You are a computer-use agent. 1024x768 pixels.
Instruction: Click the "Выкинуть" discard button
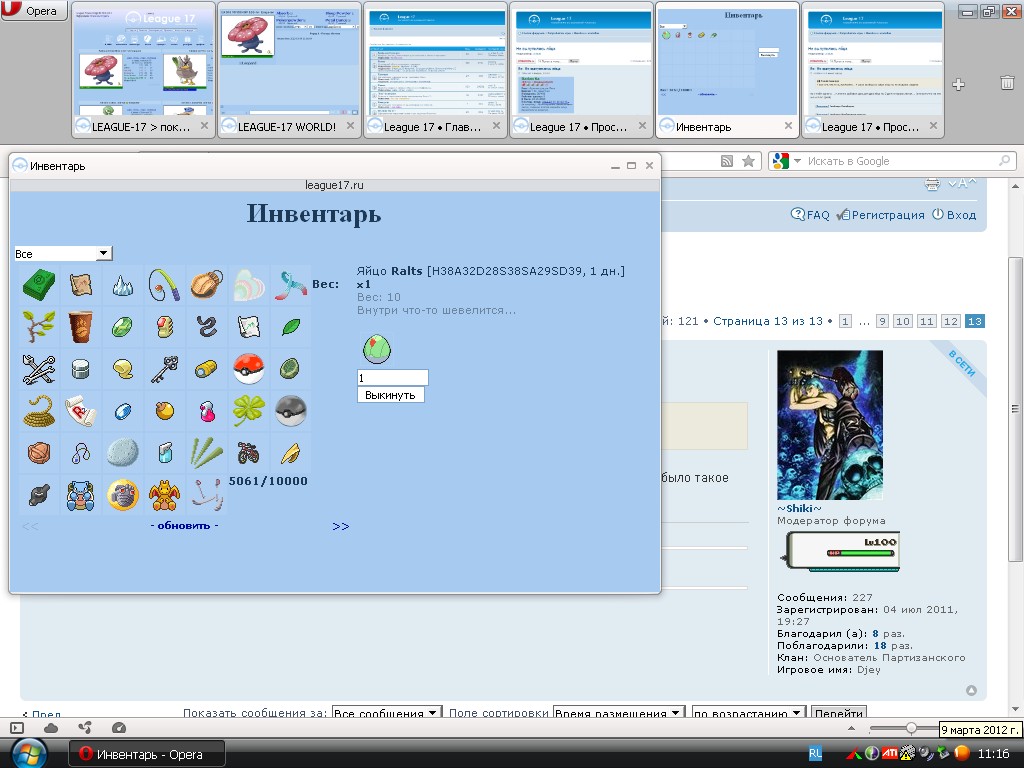coord(391,395)
